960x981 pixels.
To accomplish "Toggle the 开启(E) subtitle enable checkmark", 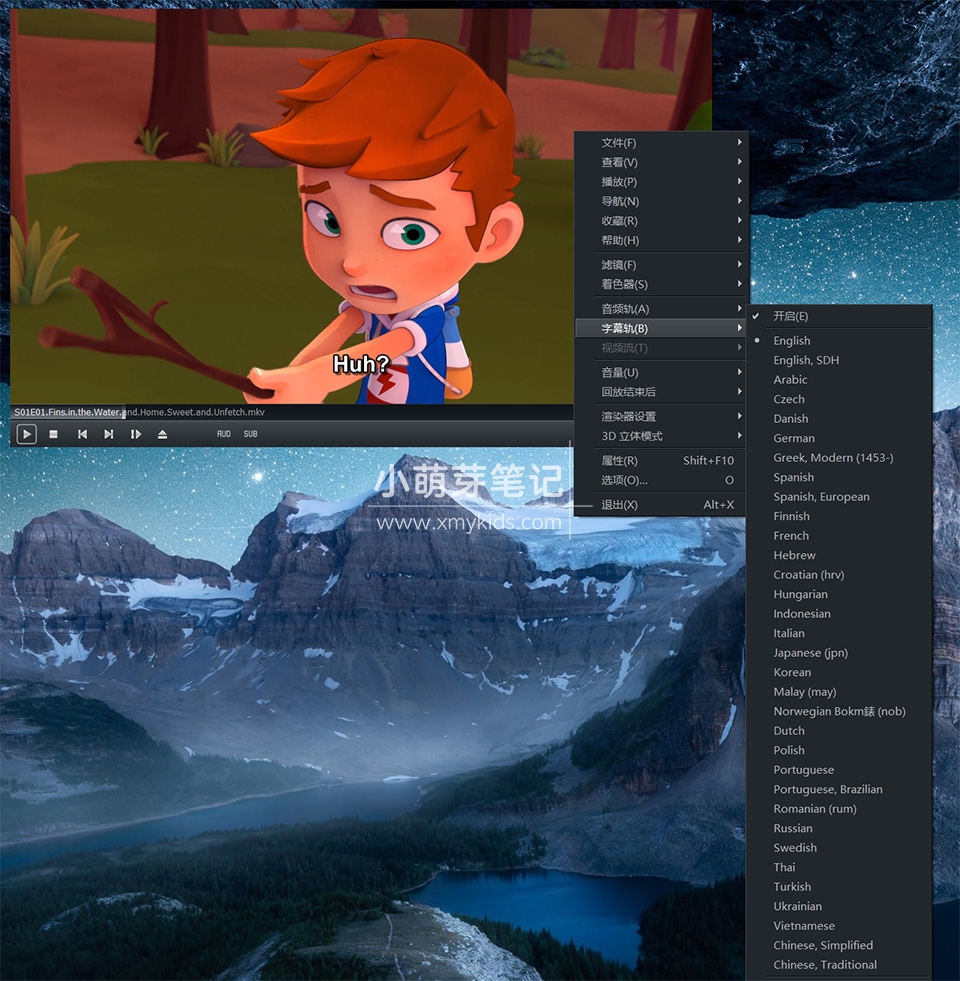I will click(790, 316).
